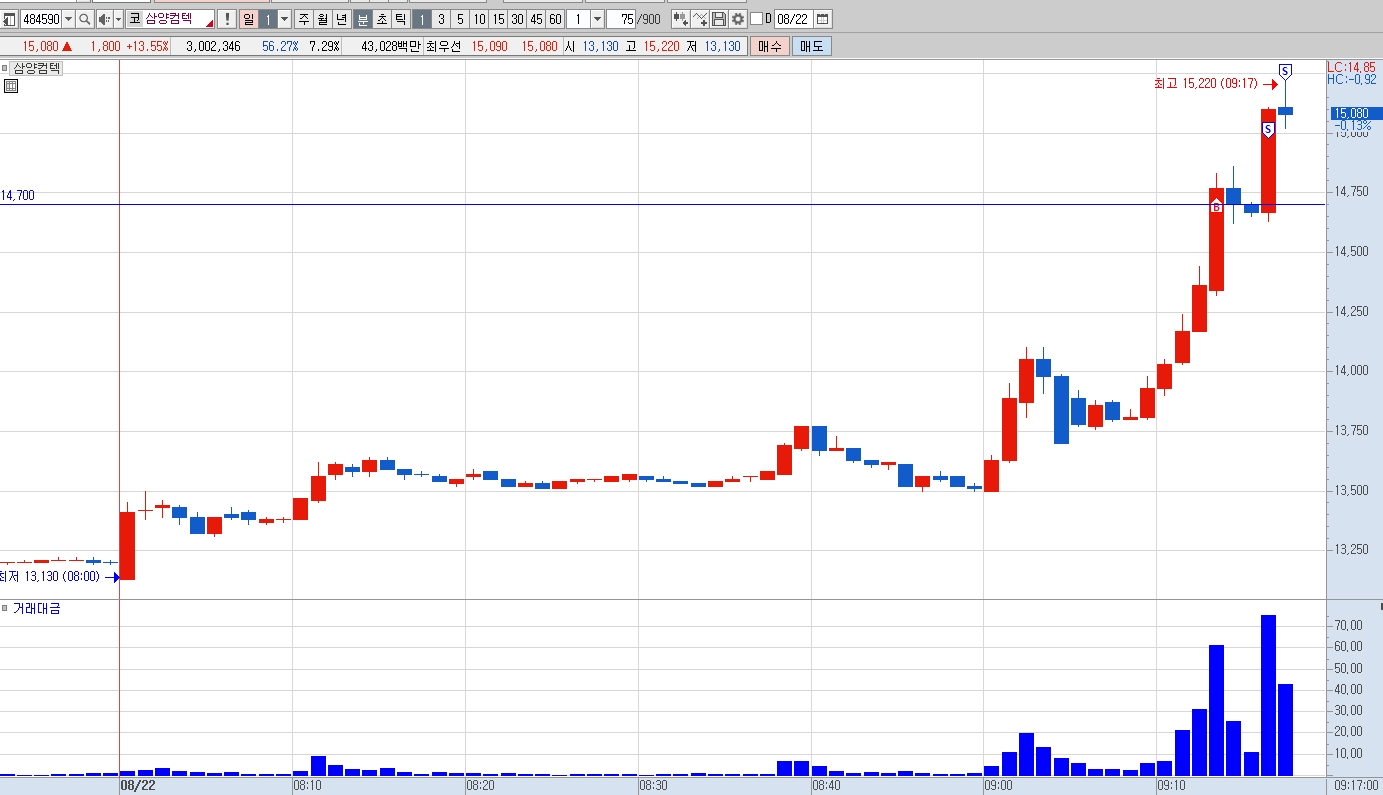This screenshot has height=795, width=1383.
Task: Click the data grid icon under 삼양컴텍
Action: [11, 87]
